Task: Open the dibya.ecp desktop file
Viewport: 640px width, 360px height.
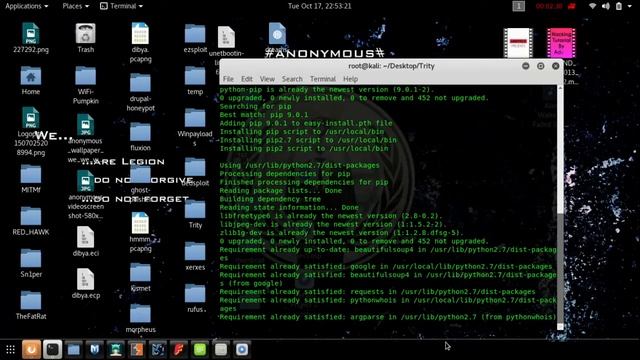Action: pos(85,284)
